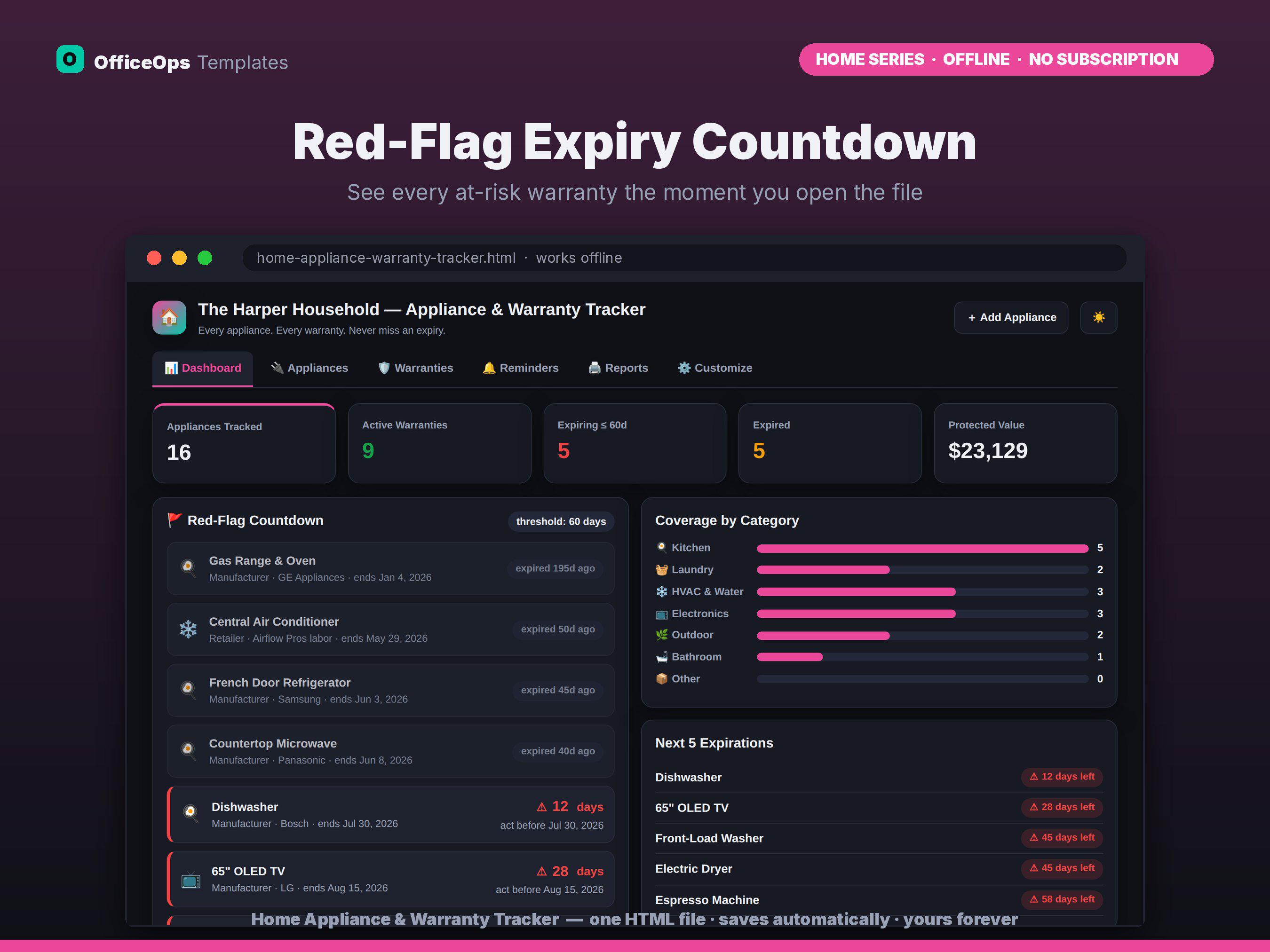Click the Electronics TV category icon
The image size is (1270, 952).
click(661, 614)
